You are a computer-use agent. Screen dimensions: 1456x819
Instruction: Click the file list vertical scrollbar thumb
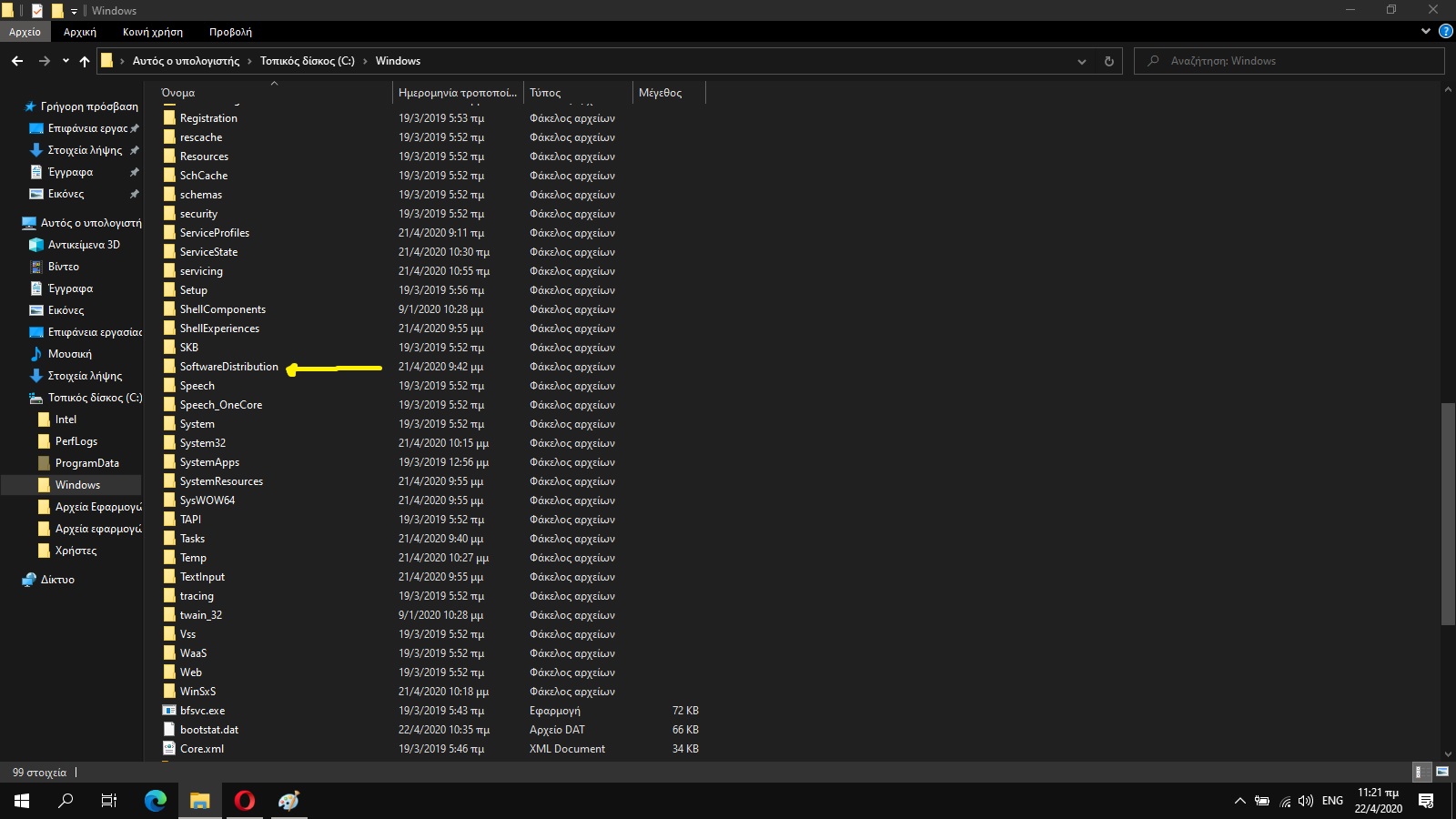point(1448,513)
